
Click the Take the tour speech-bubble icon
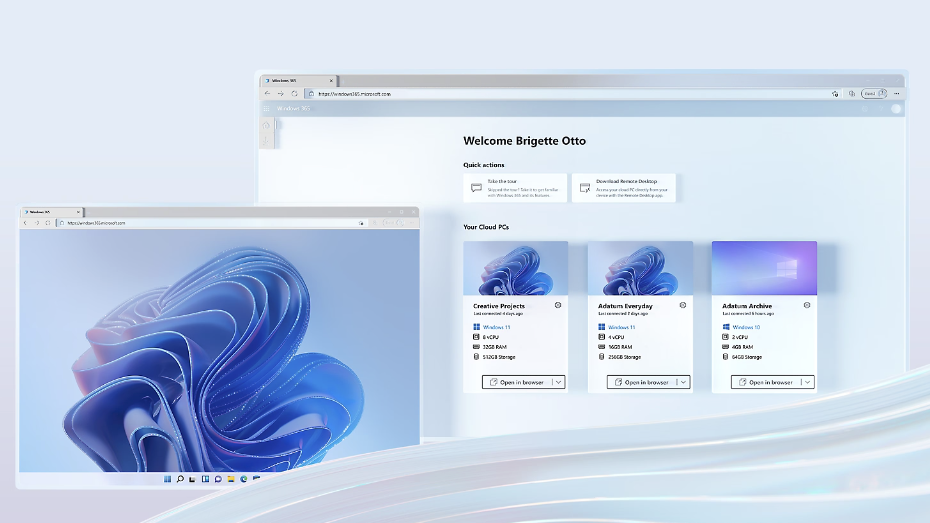point(476,188)
